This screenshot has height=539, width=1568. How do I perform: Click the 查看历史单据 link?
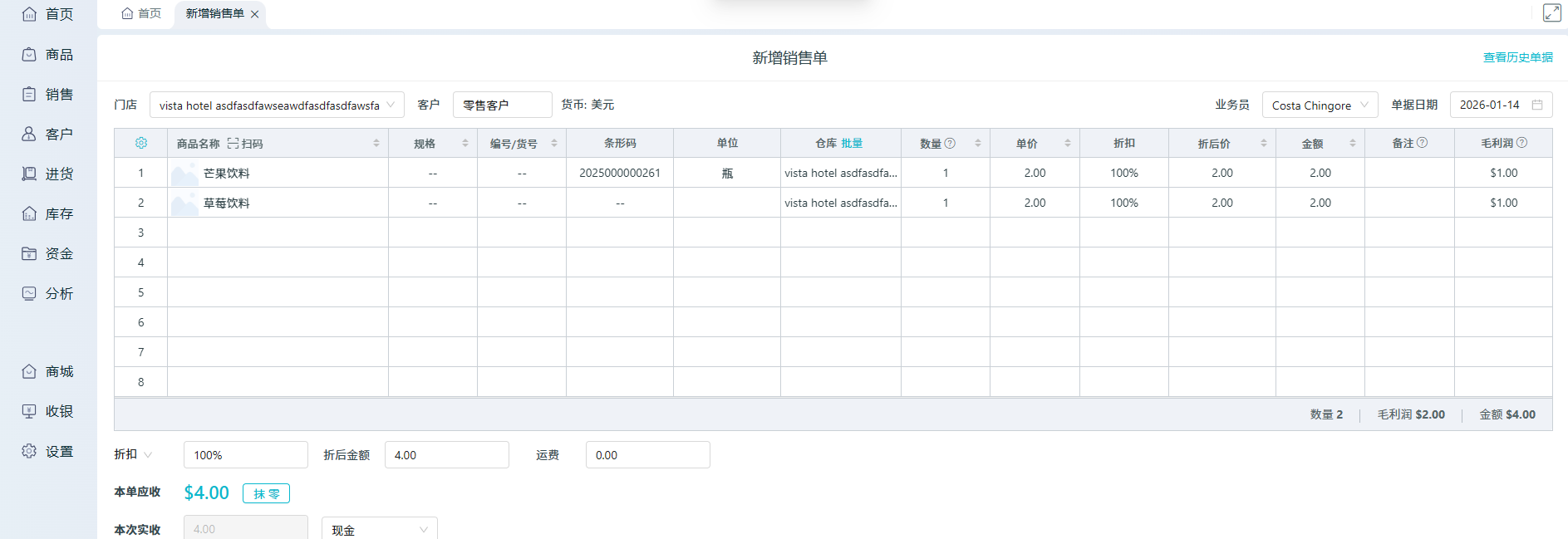tap(1517, 57)
